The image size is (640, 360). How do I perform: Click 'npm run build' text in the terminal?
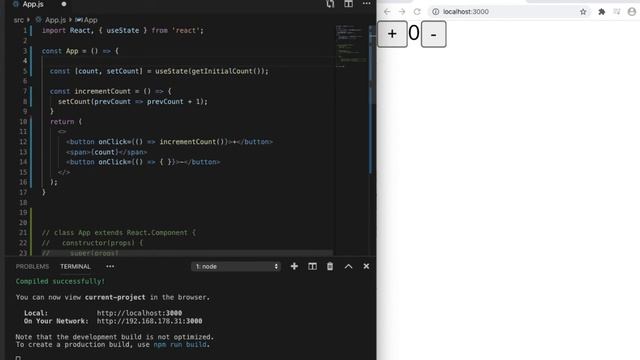point(180,345)
